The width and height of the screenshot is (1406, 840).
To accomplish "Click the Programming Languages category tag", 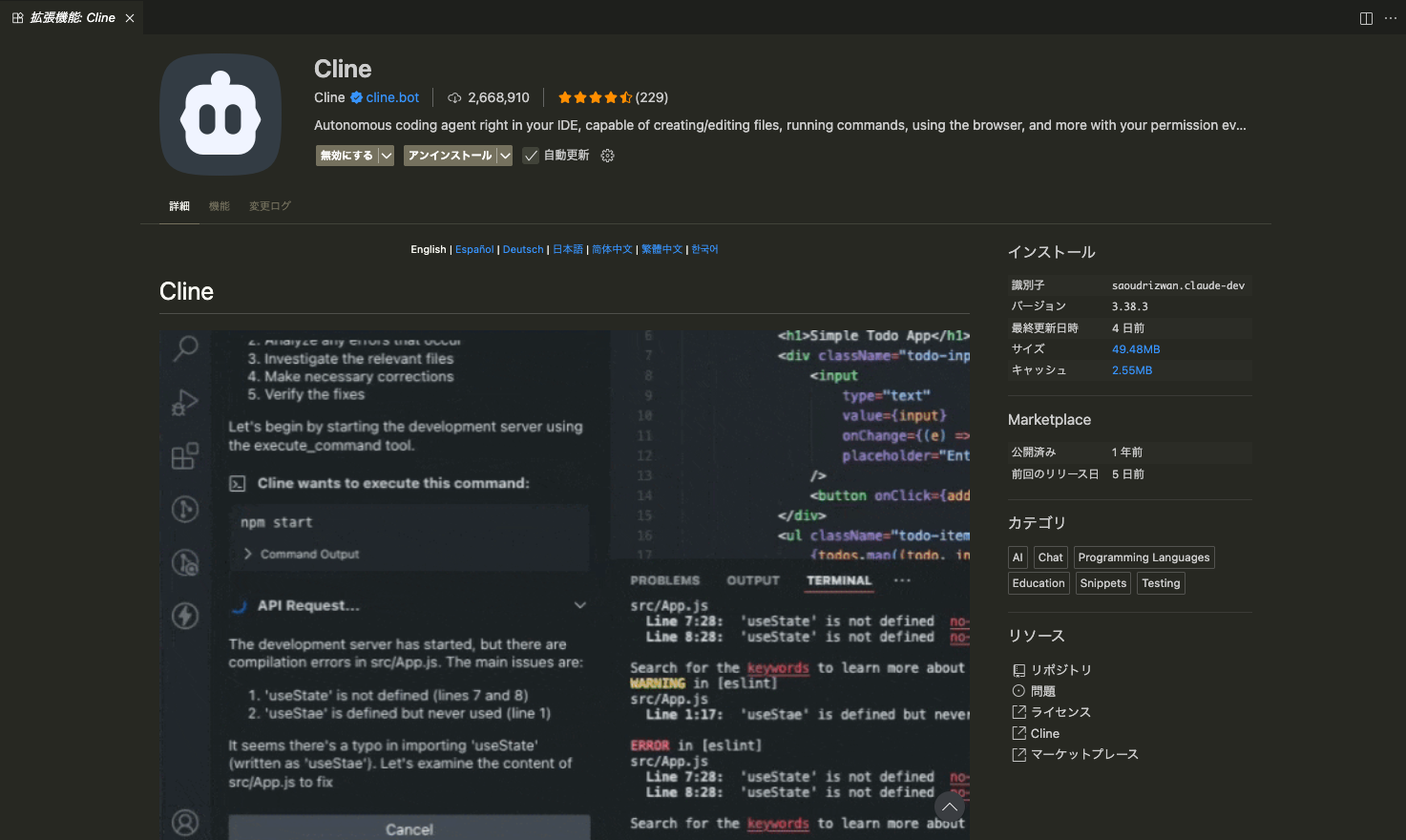I will 1144,557.
